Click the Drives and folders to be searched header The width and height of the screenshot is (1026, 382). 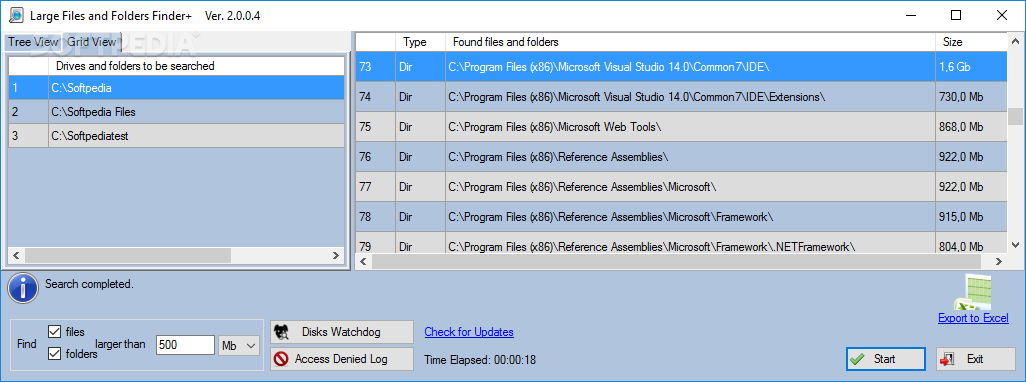point(196,65)
